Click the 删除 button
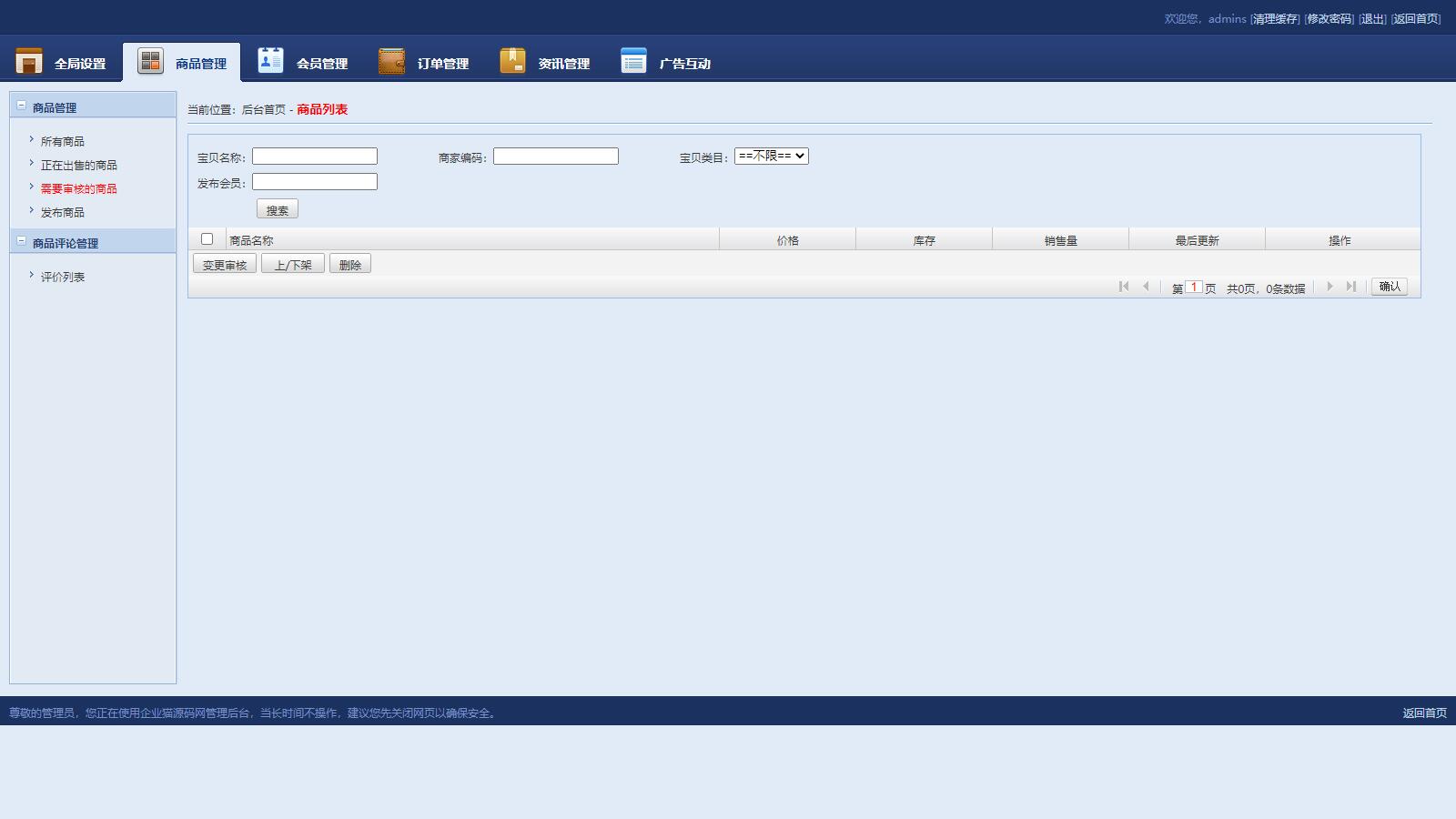Screen dimensions: 1456x819 pyautogui.click(x=350, y=265)
